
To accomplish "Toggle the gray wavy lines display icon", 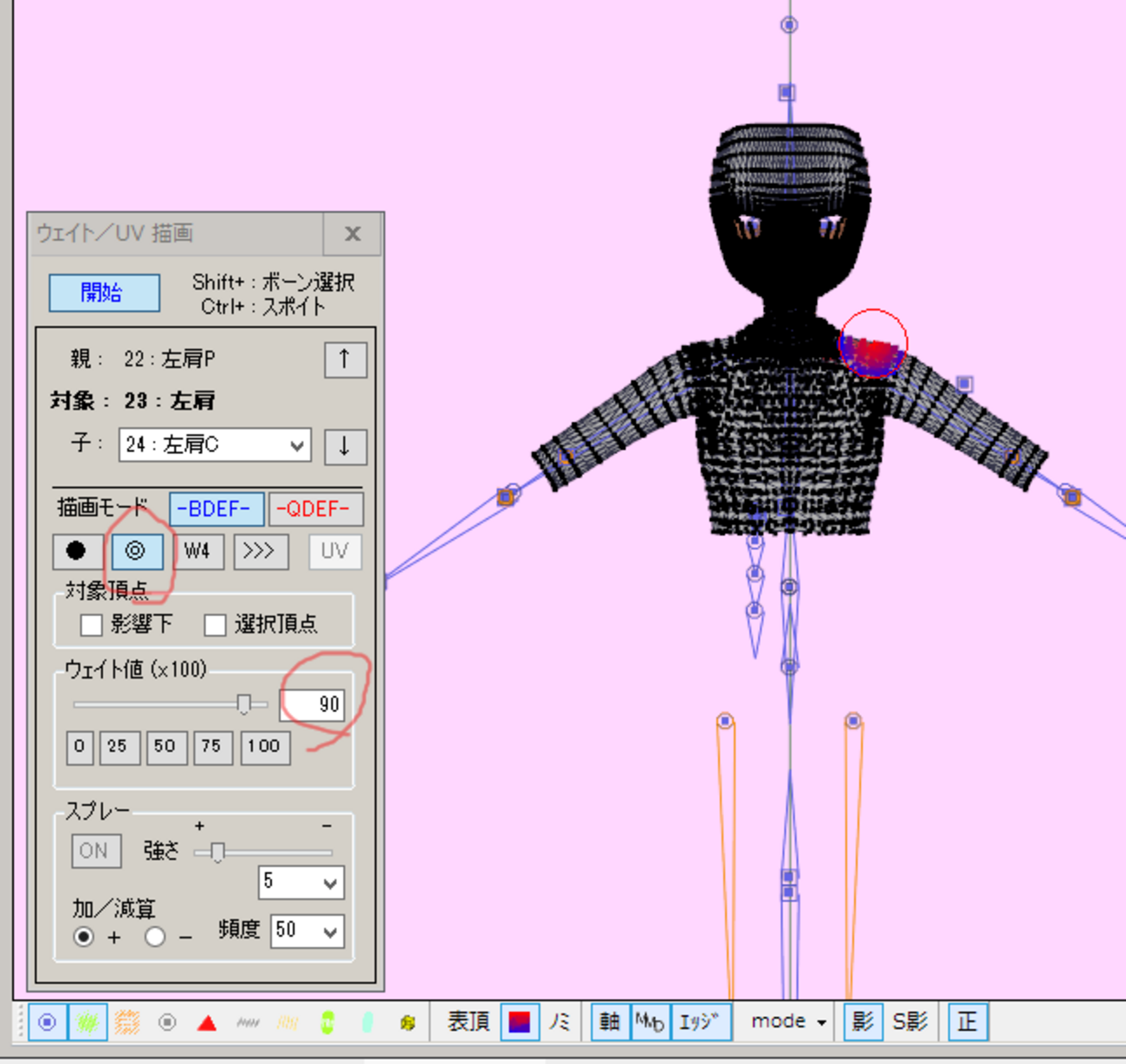I will 248,1023.
